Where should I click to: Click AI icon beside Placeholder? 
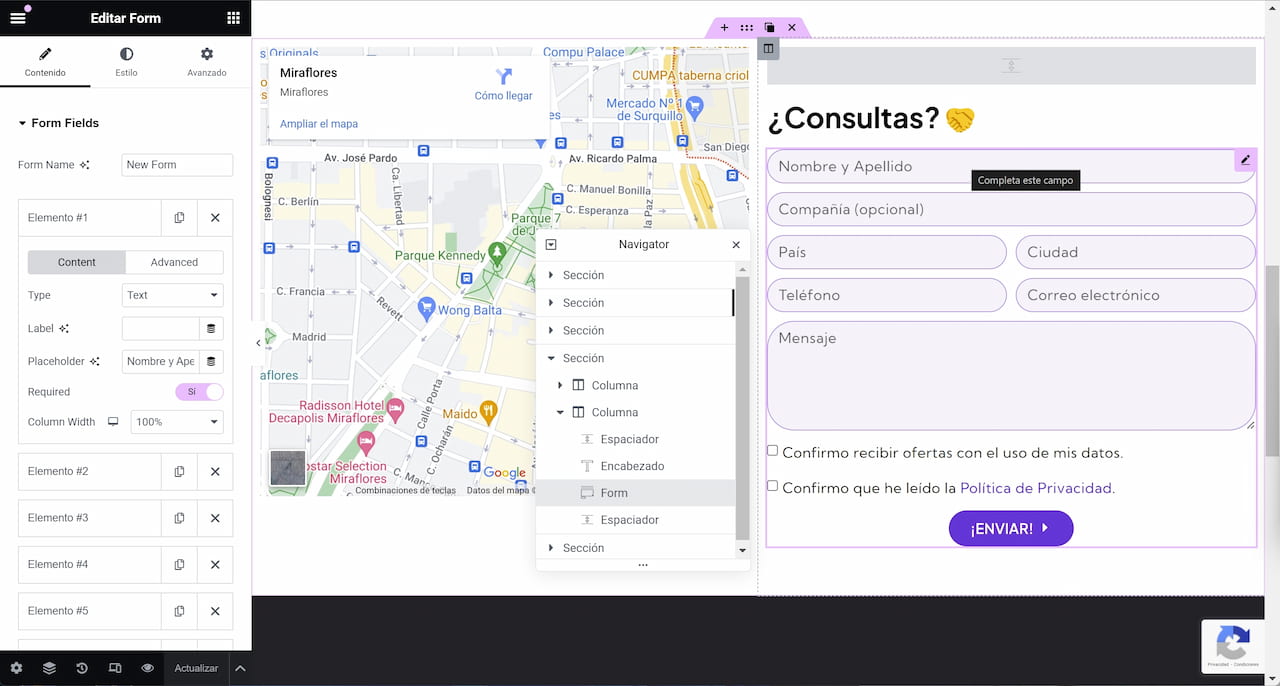tap(95, 362)
